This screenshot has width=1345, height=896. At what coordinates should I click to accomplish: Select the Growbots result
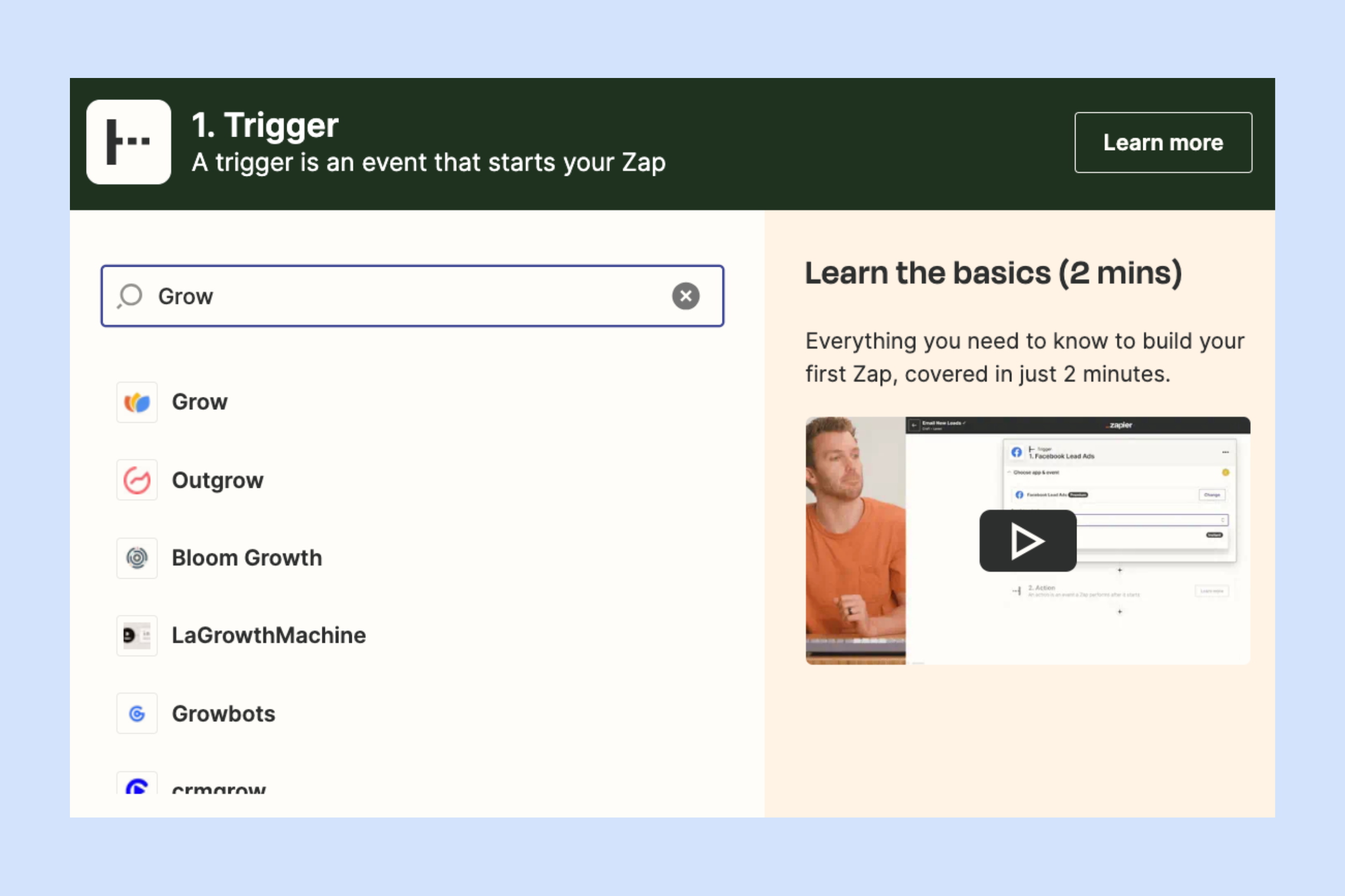[x=223, y=713]
